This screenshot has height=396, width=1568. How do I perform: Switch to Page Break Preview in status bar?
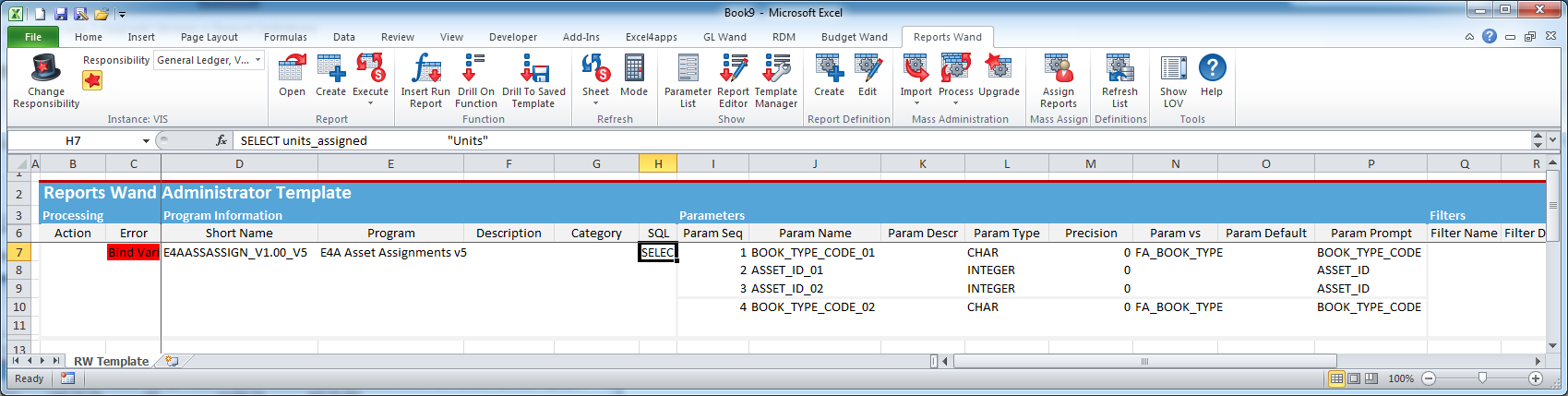1371,378
